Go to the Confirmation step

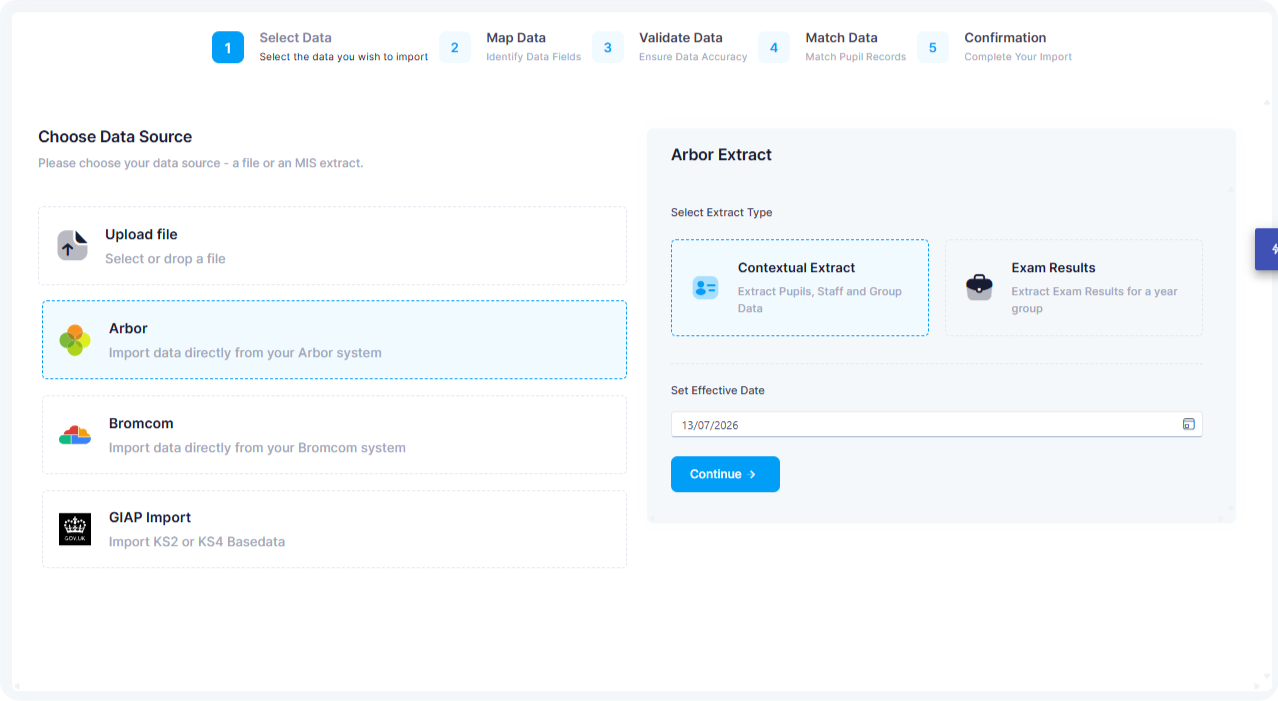[x=995, y=47]
